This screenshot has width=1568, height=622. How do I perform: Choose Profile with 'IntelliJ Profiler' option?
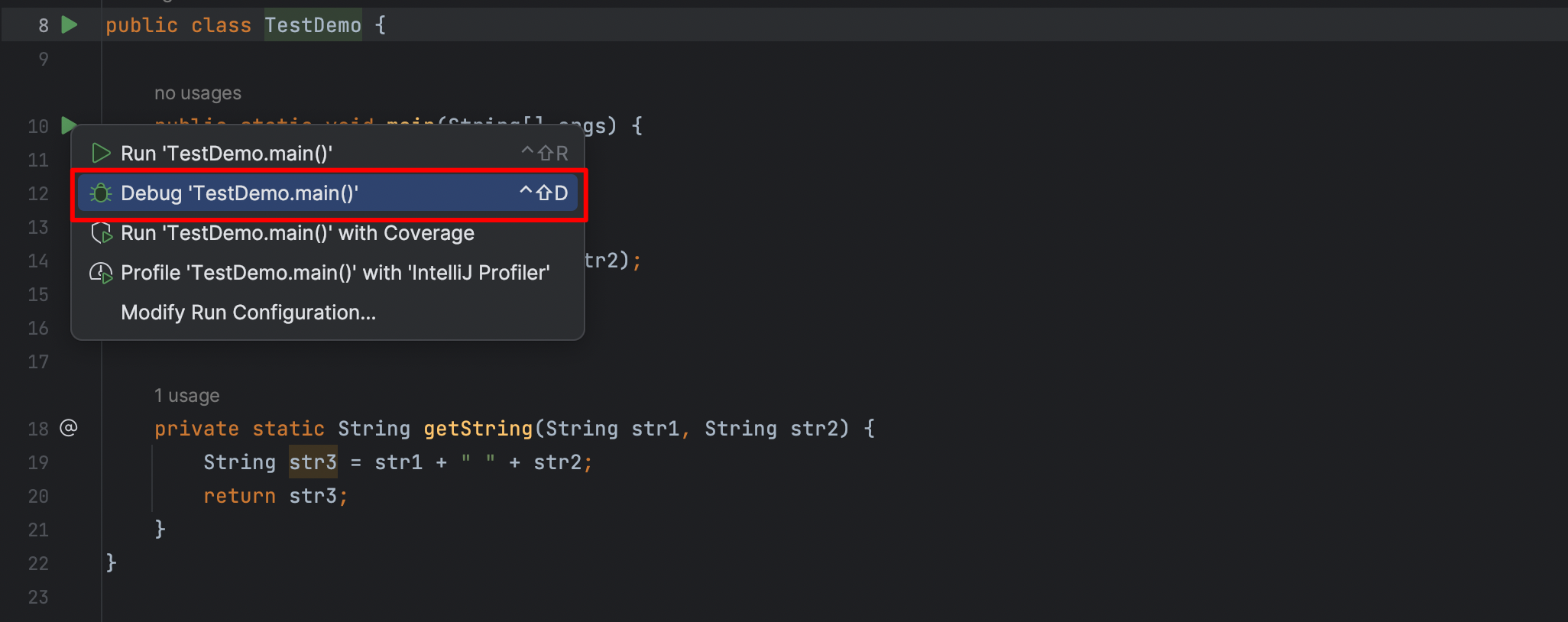tap(335, 273)
